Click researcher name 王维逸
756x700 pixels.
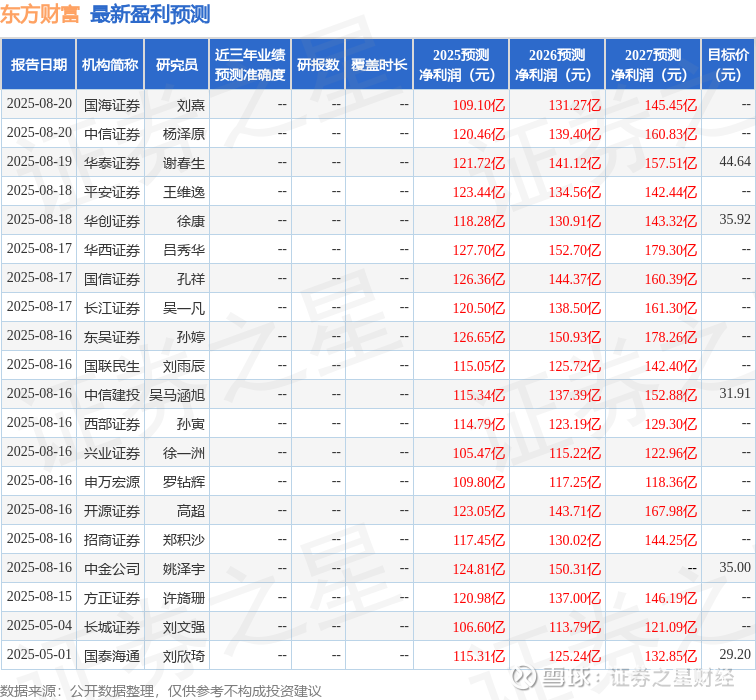184,192
